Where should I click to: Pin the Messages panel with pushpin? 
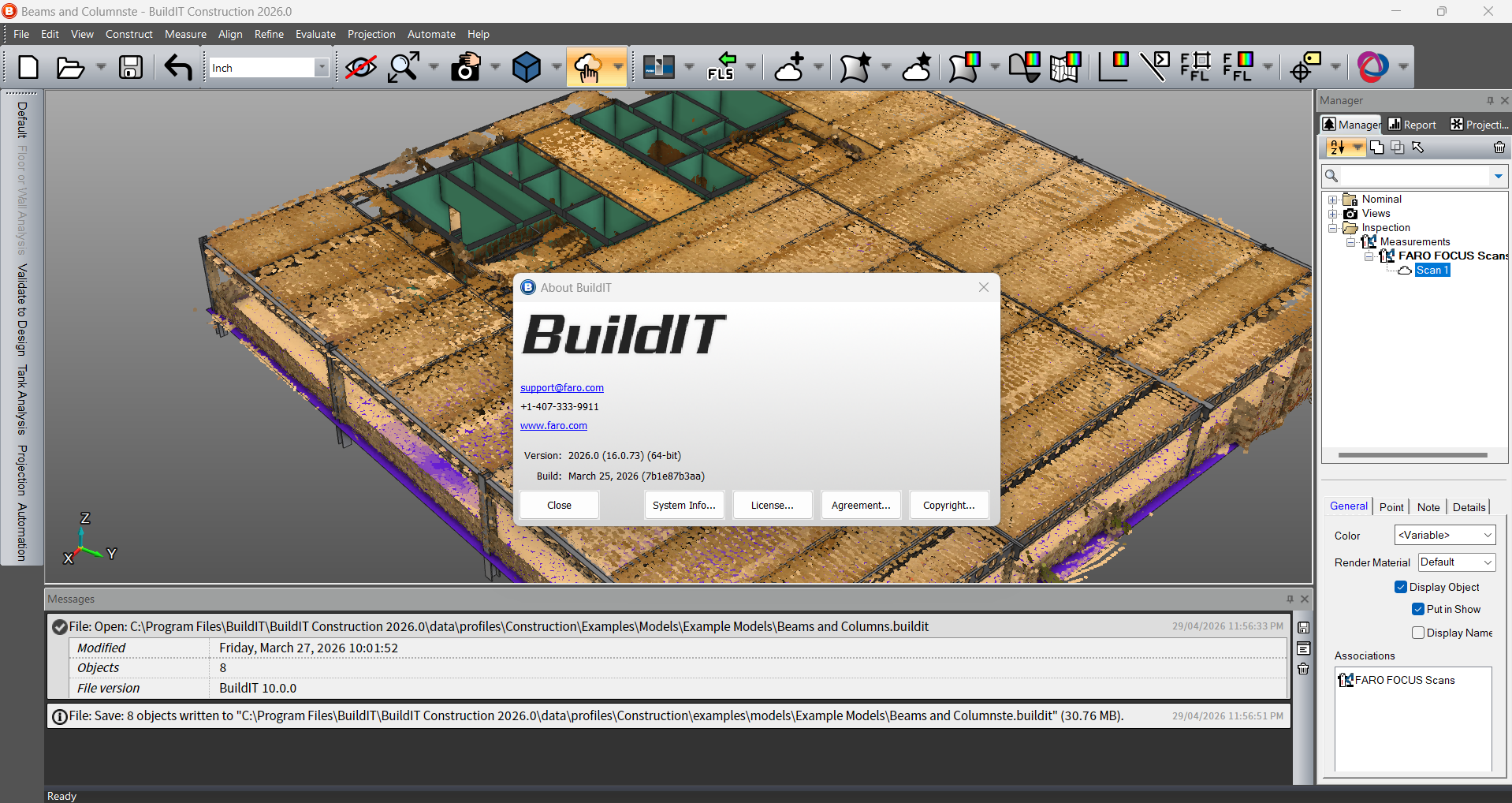click(x=1290, y=599)
